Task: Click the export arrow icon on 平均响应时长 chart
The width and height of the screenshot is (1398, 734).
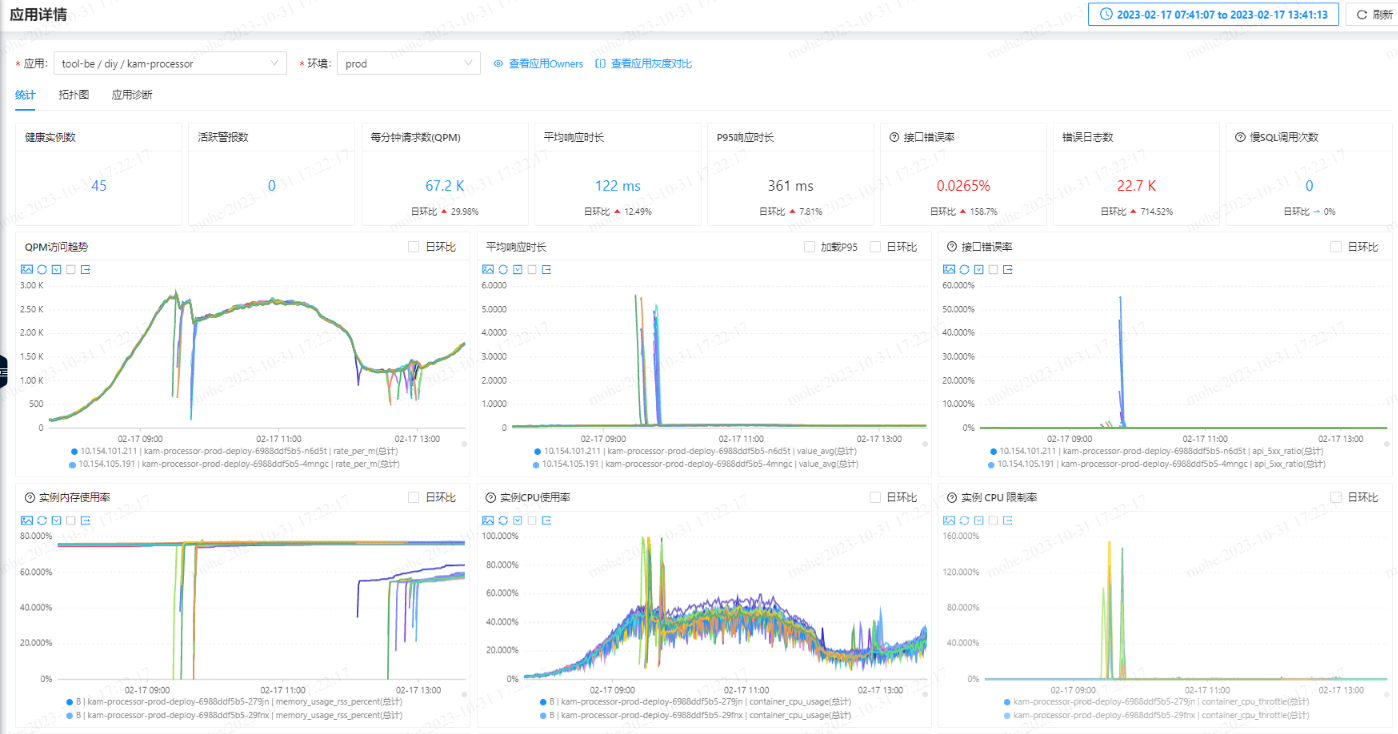Action: 548,269
